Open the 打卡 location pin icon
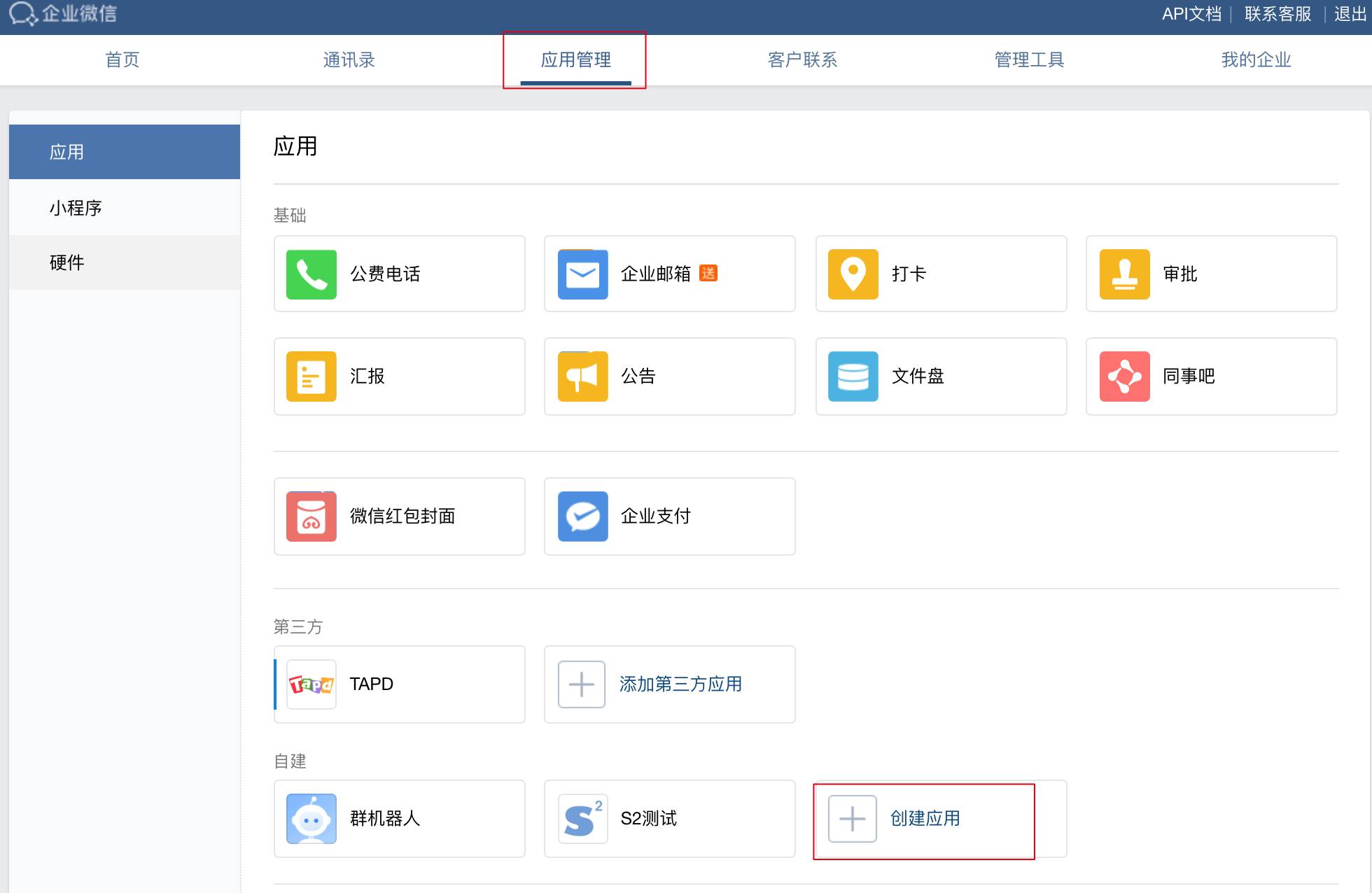Viewport: 1372px width, 893px height. (x=853, y=274)
